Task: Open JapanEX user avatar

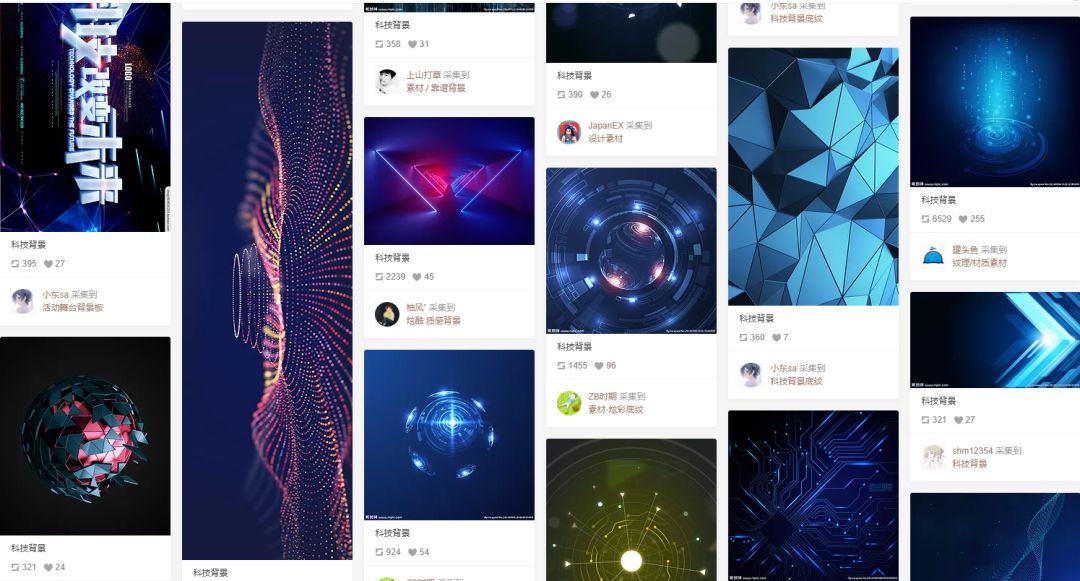Action: click(x=569, y=131)
